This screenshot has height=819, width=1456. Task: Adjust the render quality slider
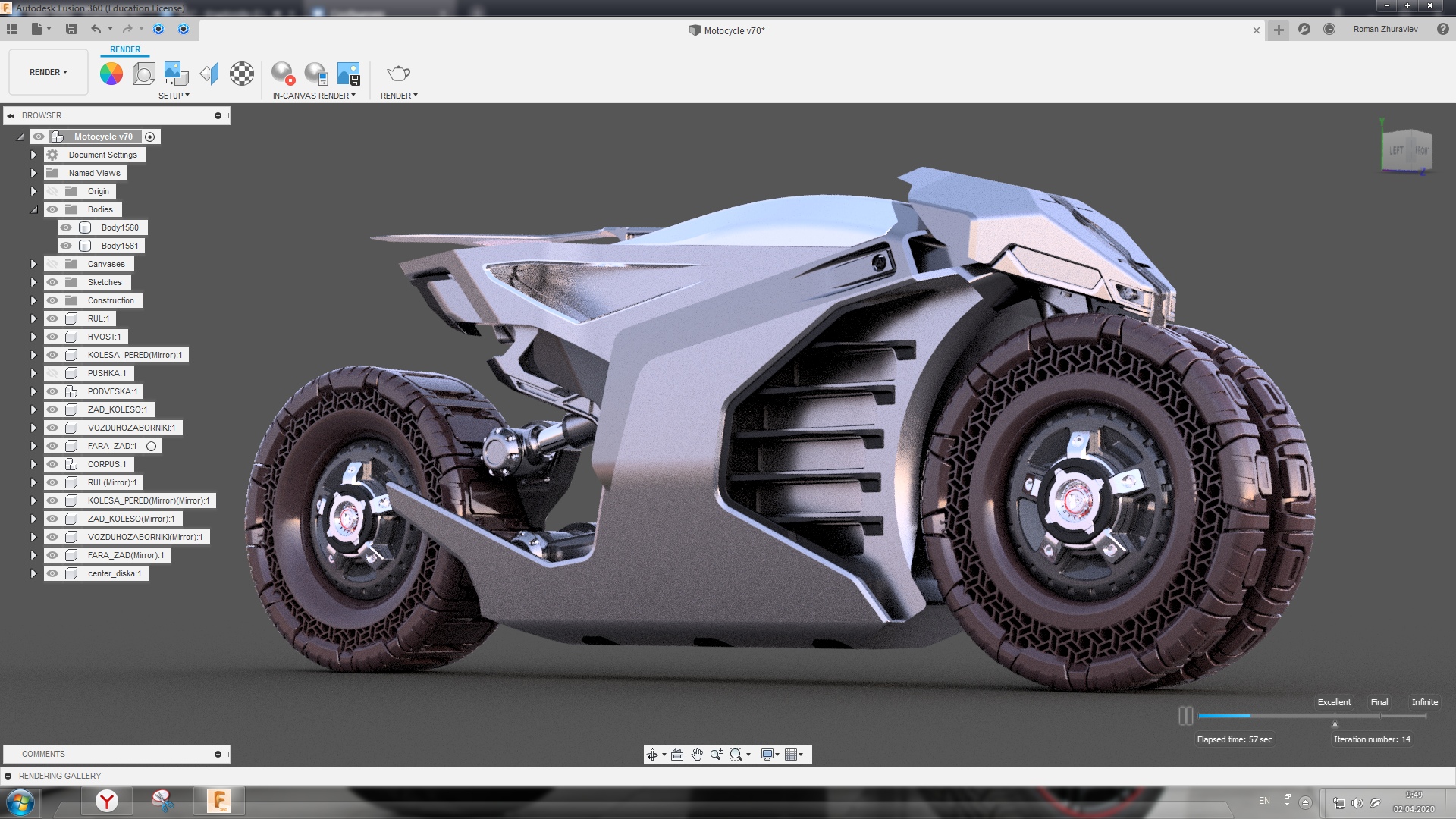pos(1335,715)
